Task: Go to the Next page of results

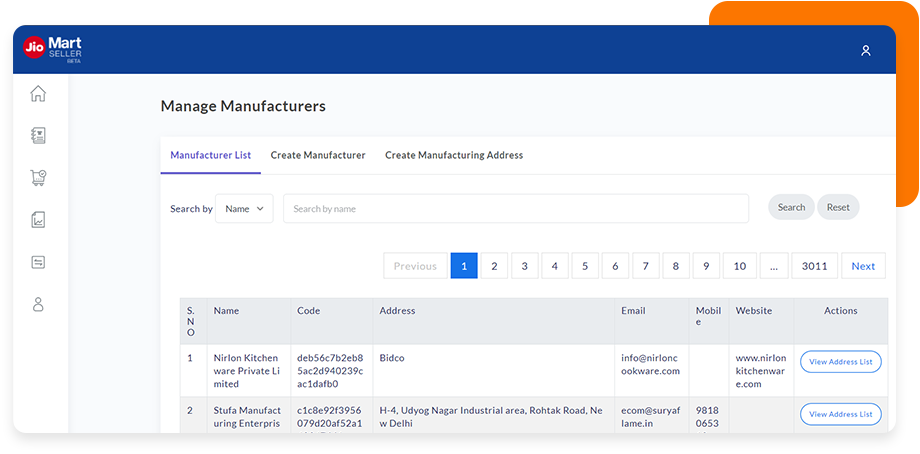Action: coord(863,266)
